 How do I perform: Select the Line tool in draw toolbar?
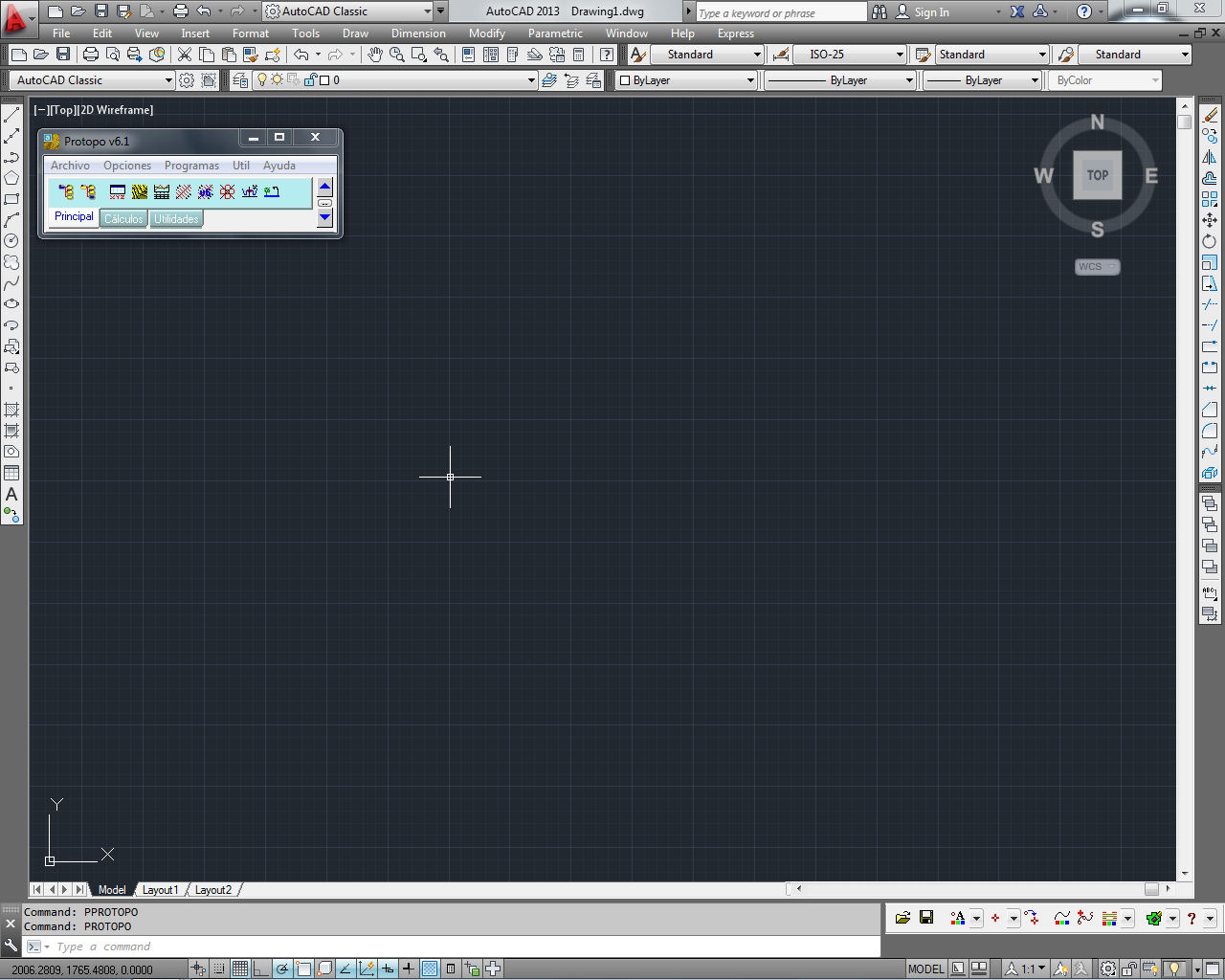coord(11,115)
